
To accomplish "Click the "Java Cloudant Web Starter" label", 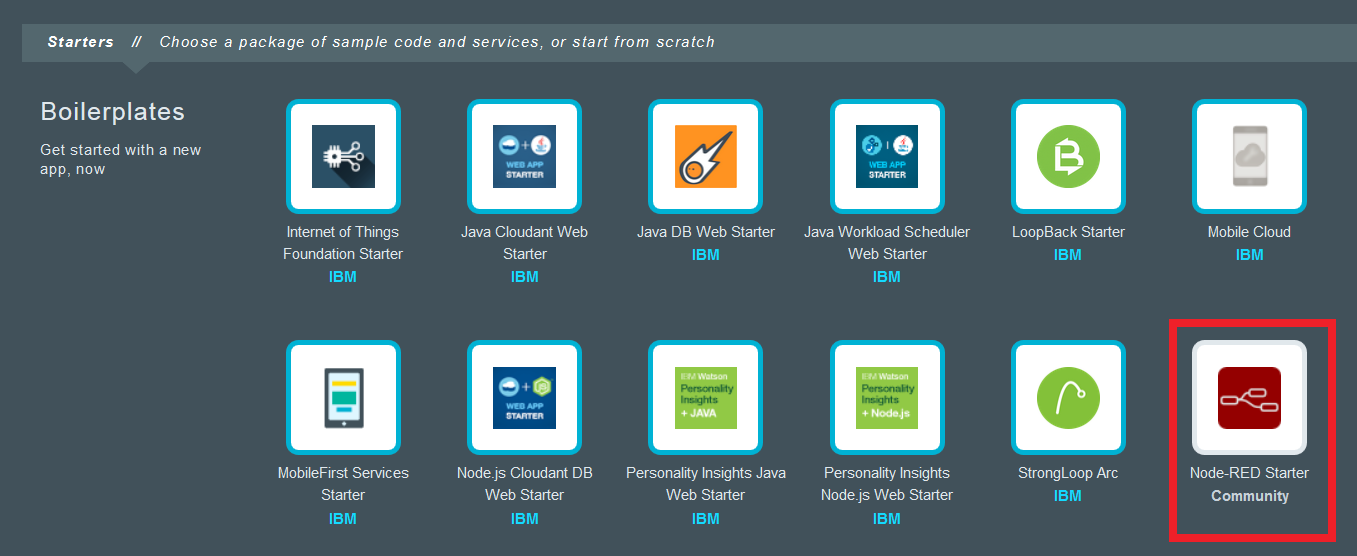I will pos(525,243).
